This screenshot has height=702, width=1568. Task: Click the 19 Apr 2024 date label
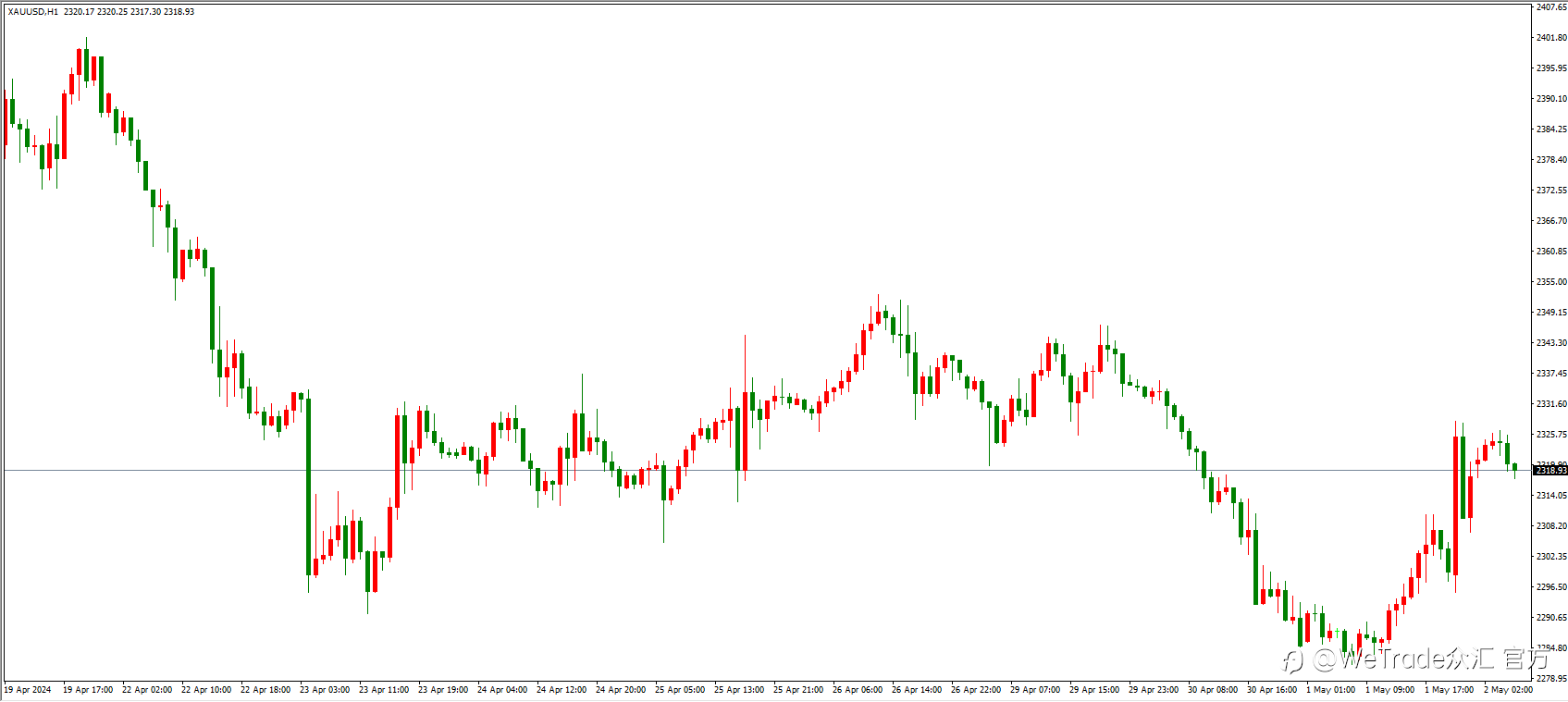pyautogui.click(x=28, y=690)
